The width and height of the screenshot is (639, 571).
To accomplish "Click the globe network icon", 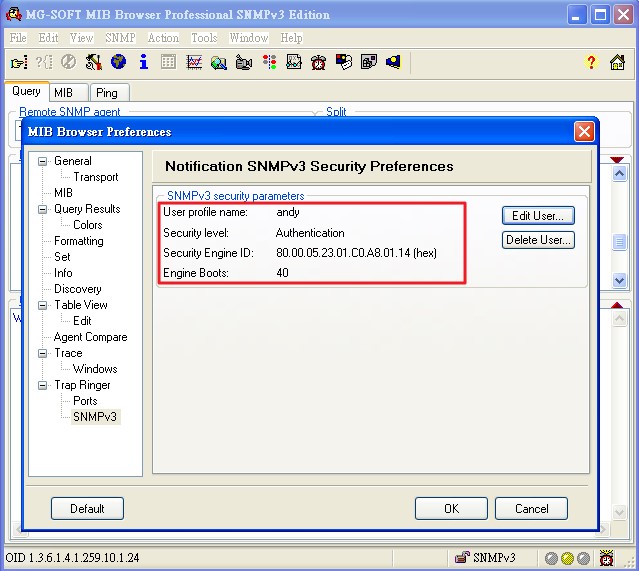I will pyautogui.click(x=118, y=62).
